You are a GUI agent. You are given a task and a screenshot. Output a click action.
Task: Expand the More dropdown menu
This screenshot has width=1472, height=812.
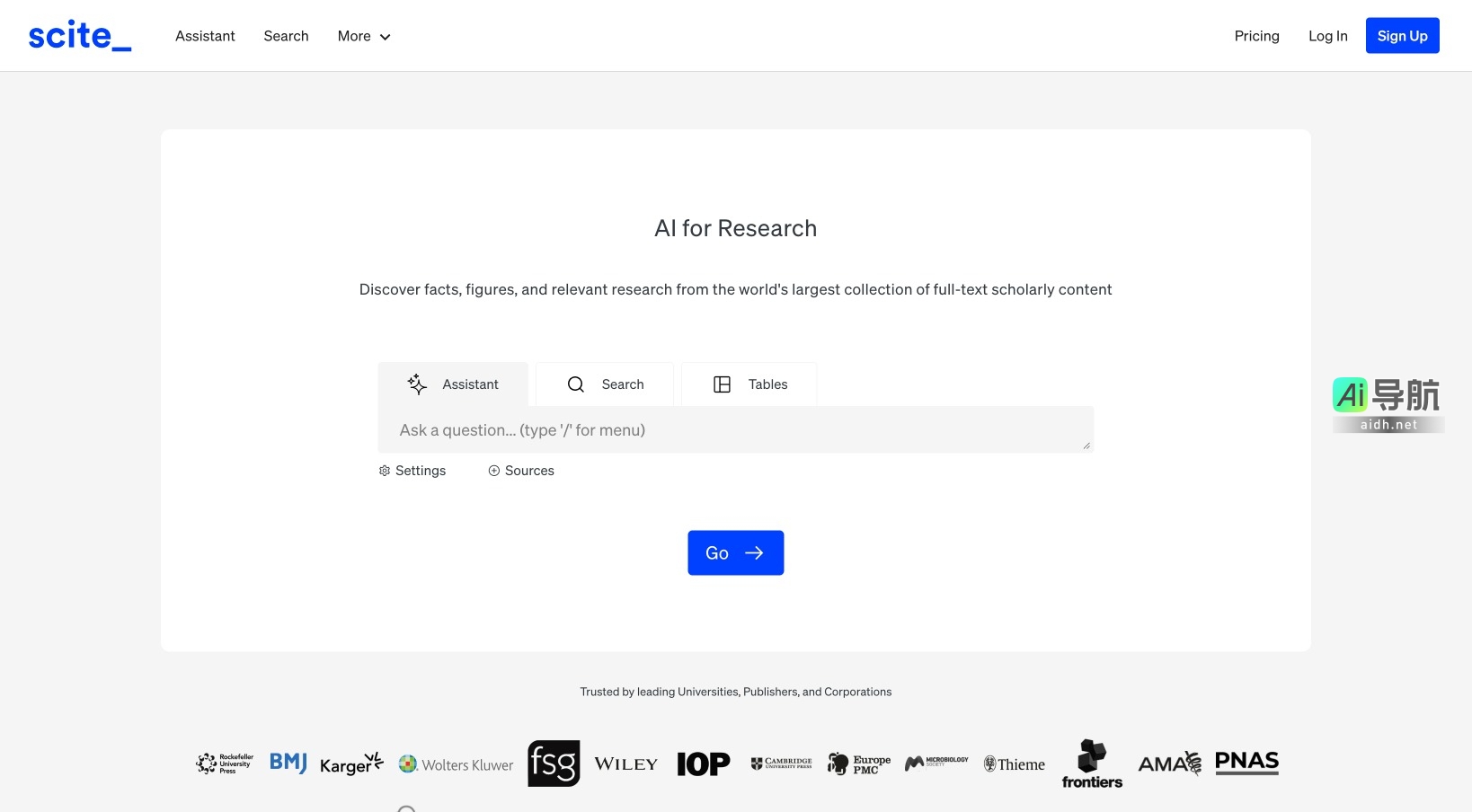(364, 37)
